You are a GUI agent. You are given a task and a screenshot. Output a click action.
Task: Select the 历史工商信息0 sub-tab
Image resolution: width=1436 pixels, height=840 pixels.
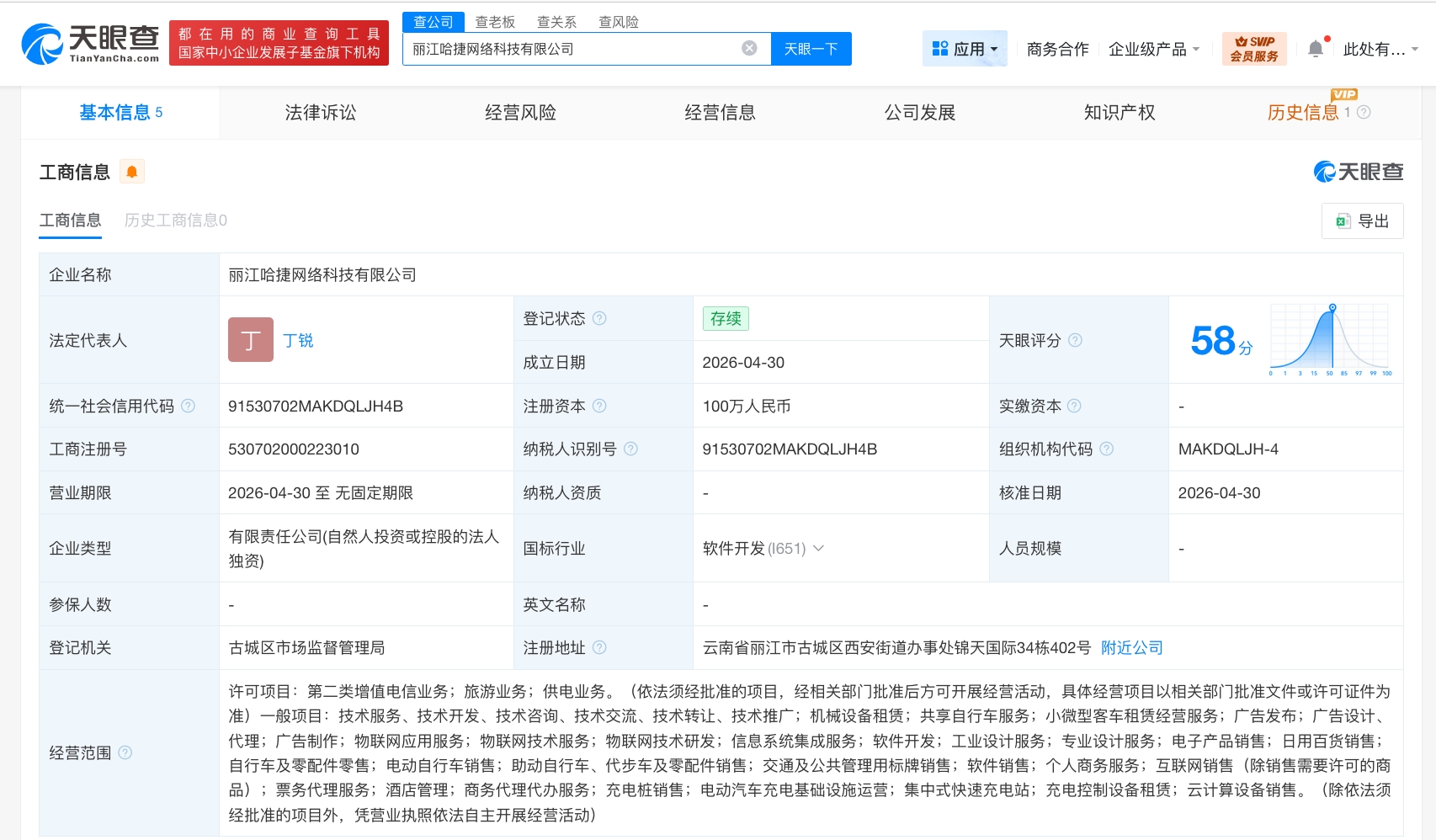[176, 220]
